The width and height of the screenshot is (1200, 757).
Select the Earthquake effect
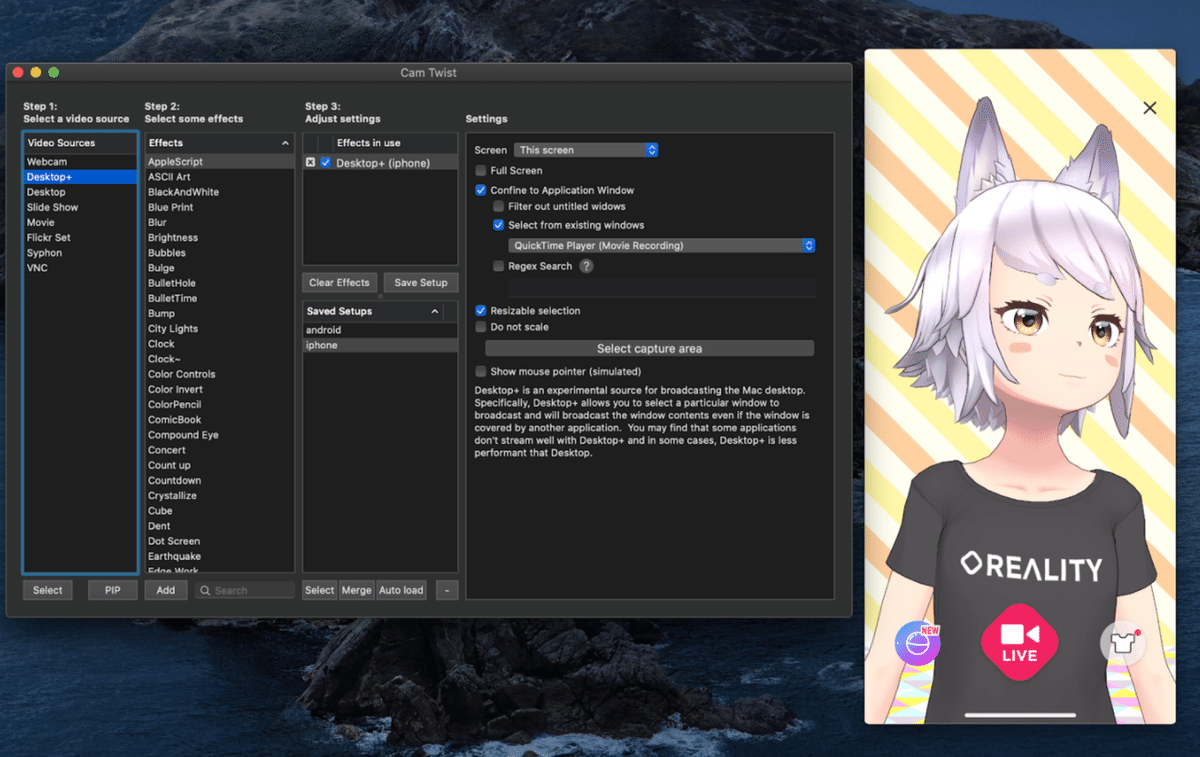pyautogui.click(x=220, y=556)
